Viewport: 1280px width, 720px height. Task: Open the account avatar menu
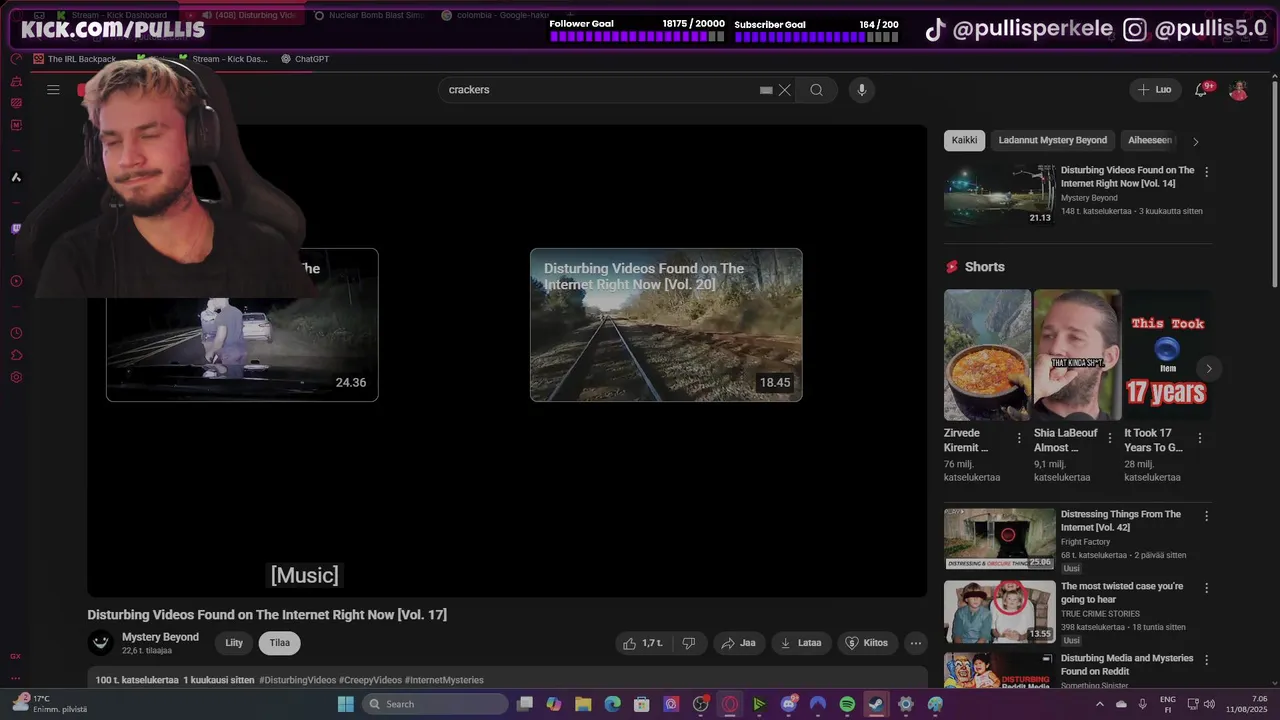pos(1238,90)
